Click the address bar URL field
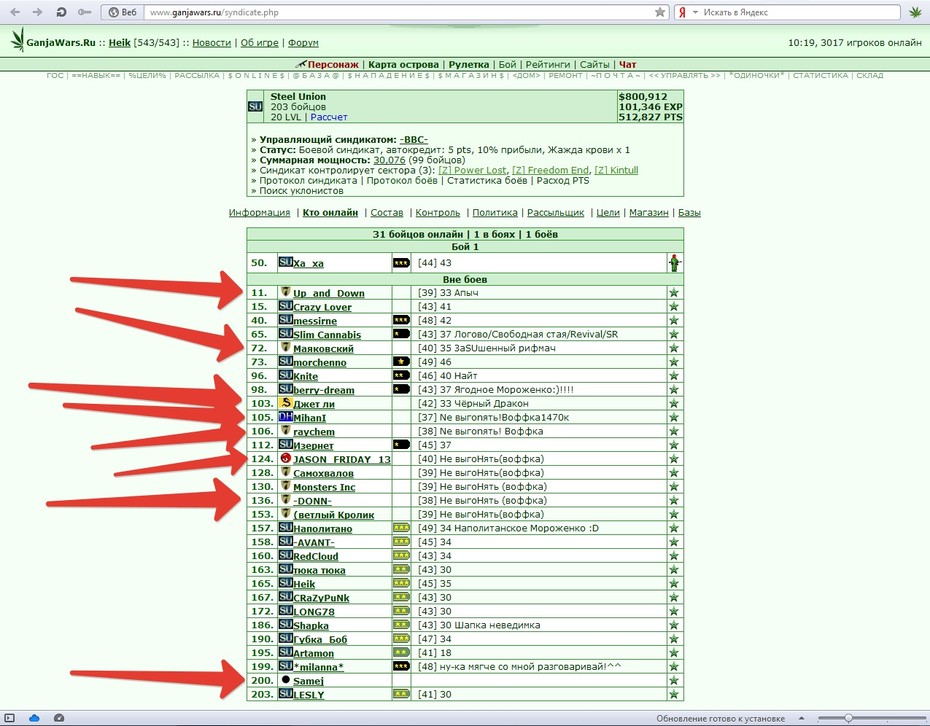The image size is (930, 726). (399, 12)
